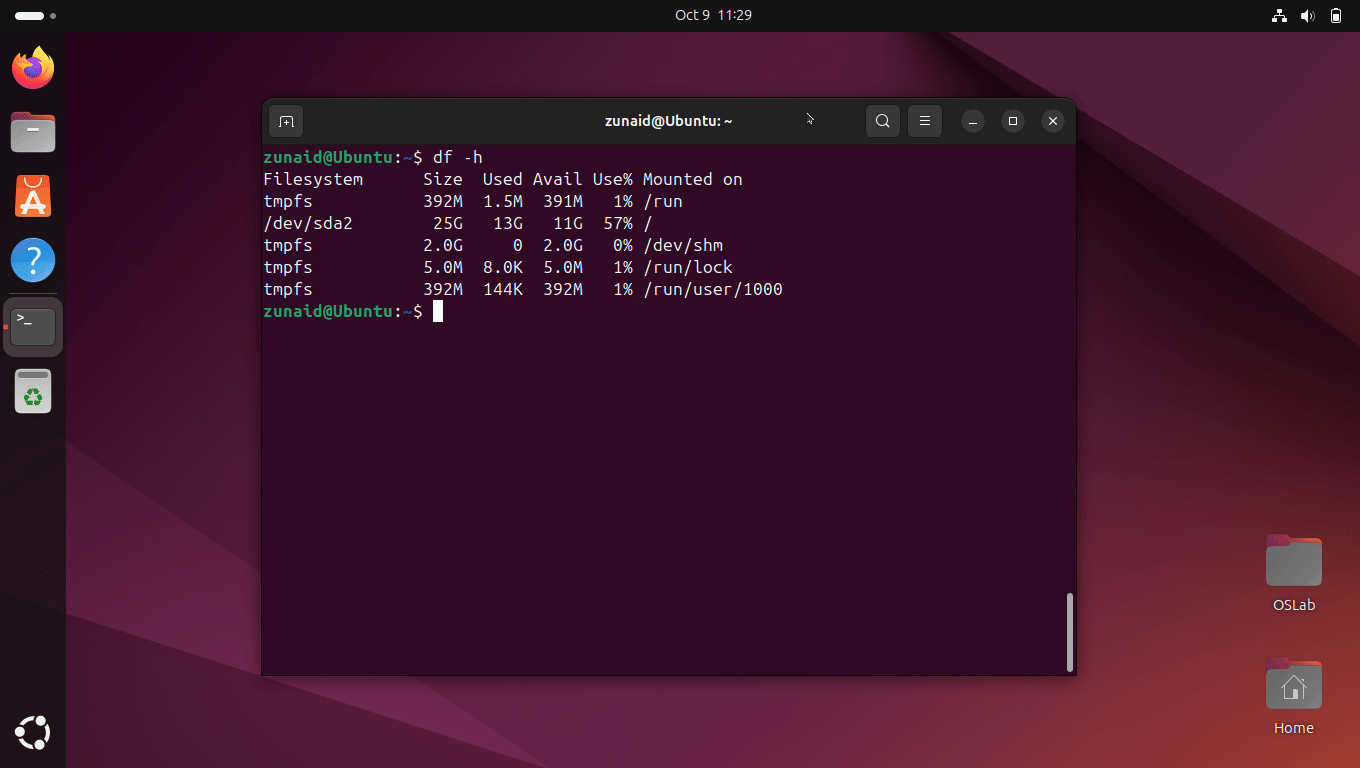Open the terminal hamburger menu
Image resolution: width=1360 pixels, height=768 pixels.
pyautogui.click(x=925, y=121)
